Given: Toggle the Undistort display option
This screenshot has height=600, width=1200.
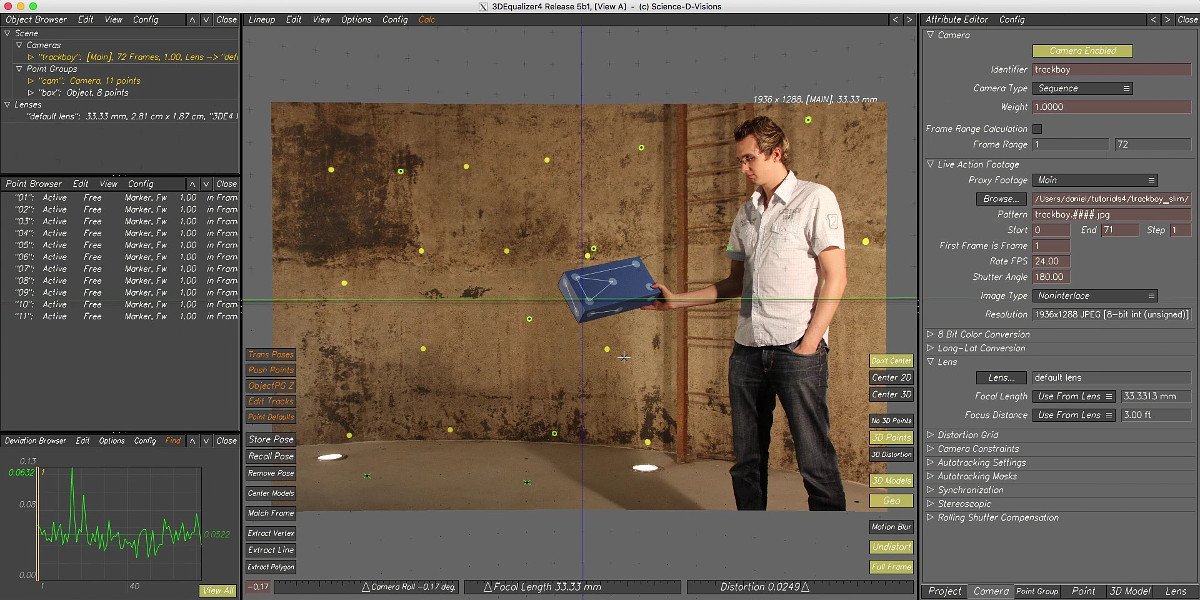Looking at the screenshot, I should point(891,547).
